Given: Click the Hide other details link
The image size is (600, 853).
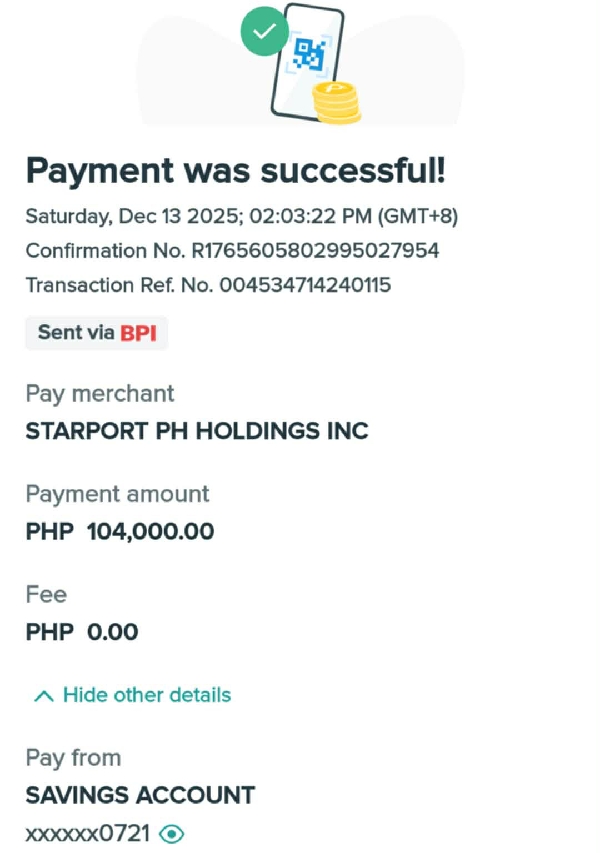Looking at the screenshot, I should (146, 695).
